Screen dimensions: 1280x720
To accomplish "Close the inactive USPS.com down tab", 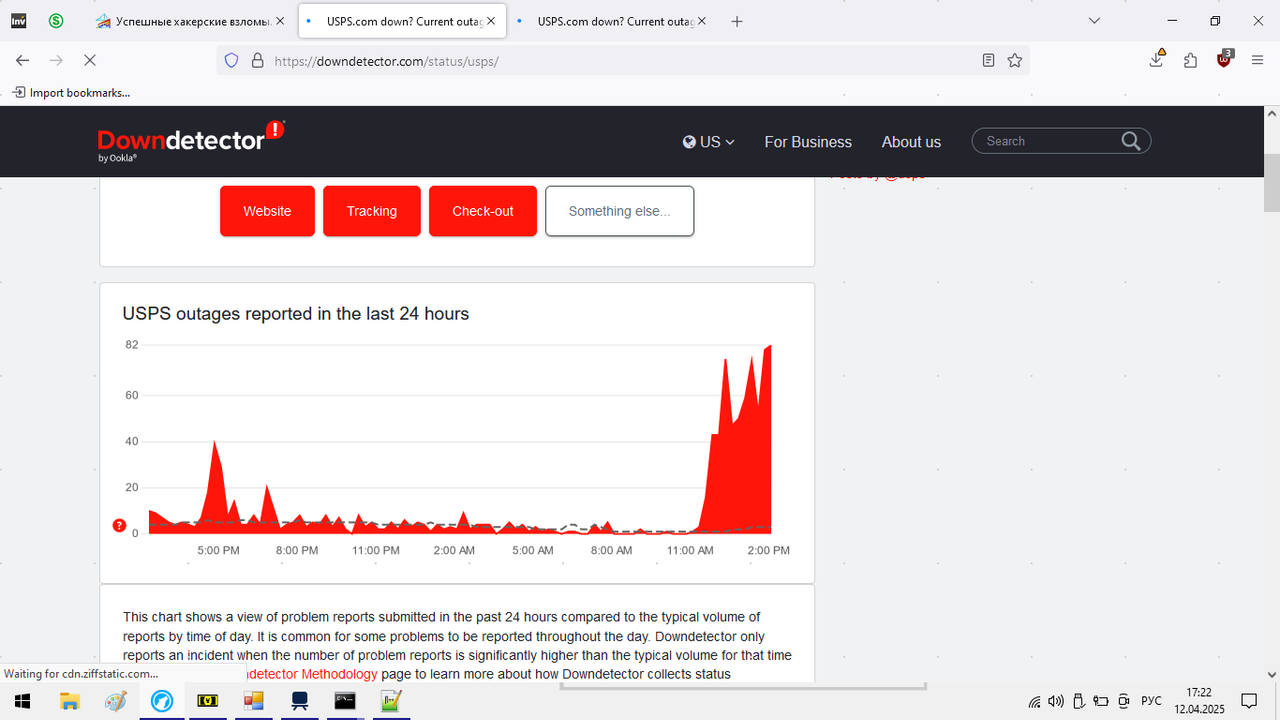I will (700, 21).
